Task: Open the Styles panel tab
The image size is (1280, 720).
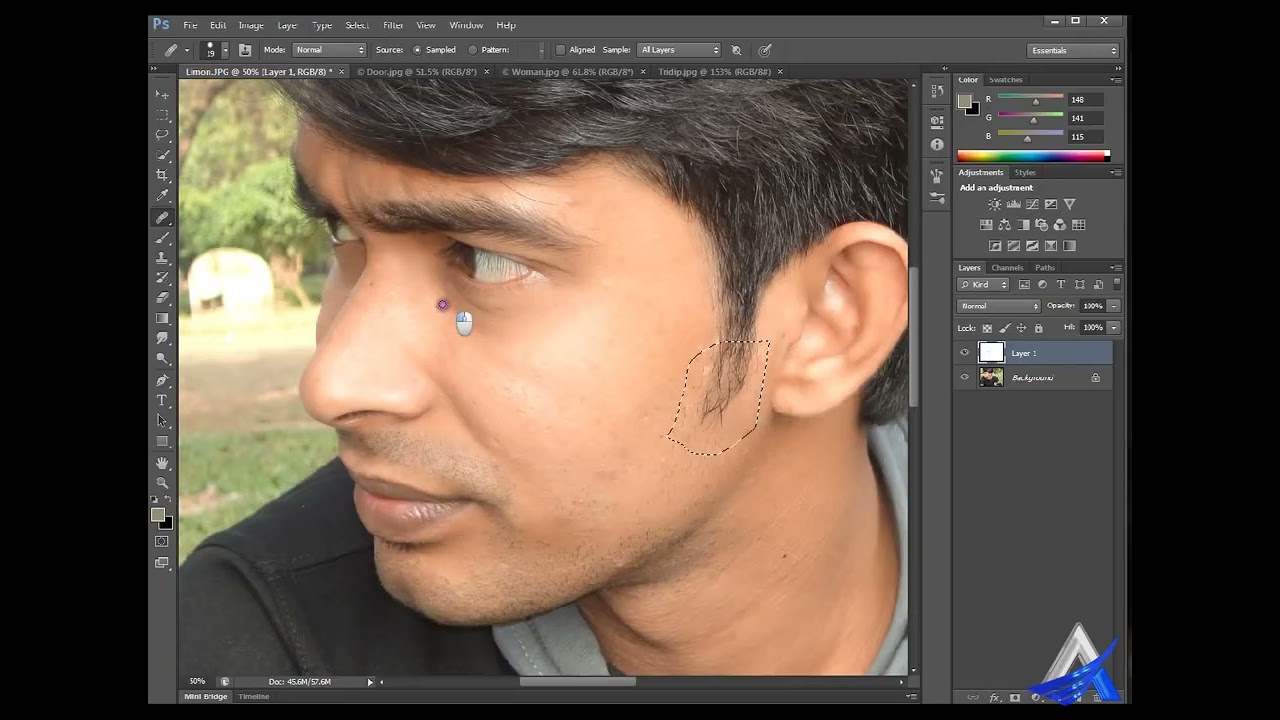Action: pyautogui.click(x=1025, y=172)
